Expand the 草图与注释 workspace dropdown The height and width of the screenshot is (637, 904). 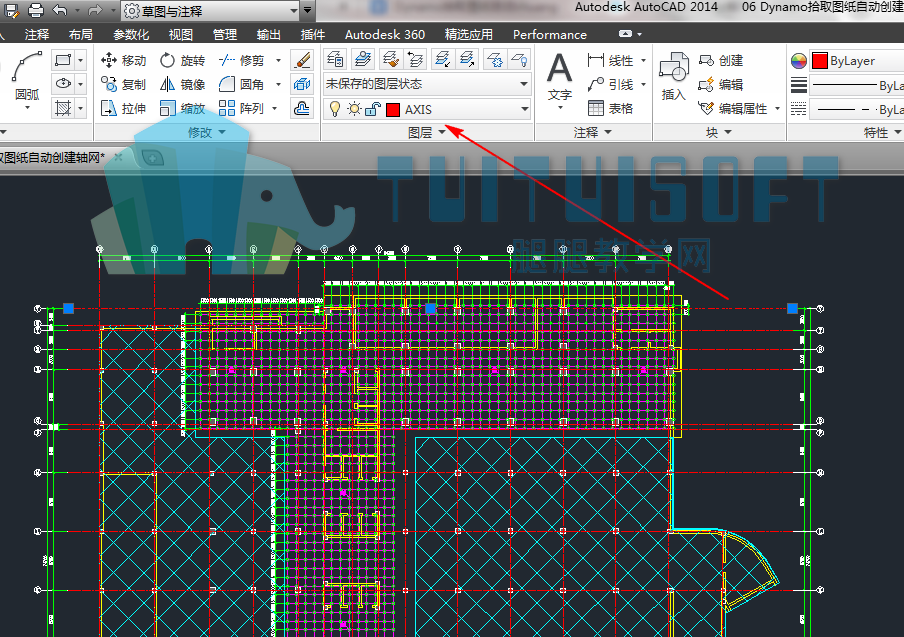[x=212, y=10]
